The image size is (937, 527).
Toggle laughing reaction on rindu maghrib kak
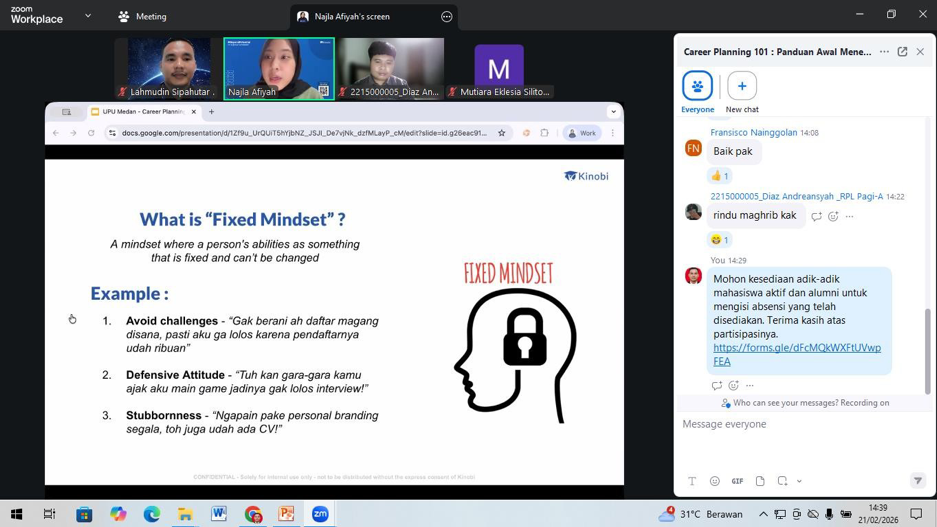[x=720, y=240]
